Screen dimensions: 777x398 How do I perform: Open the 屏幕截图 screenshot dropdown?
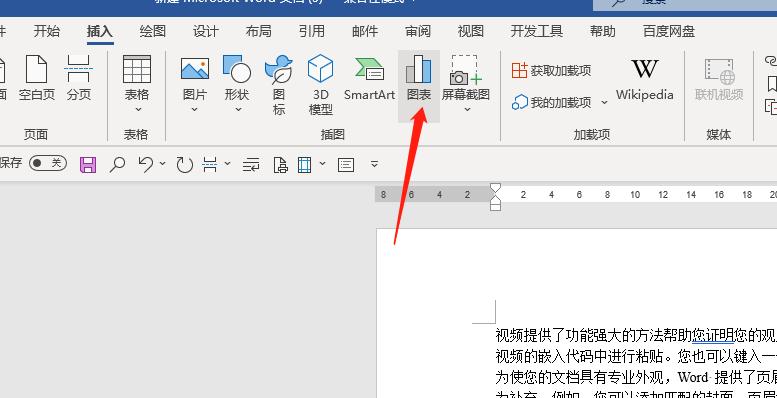tap(466, 85)
